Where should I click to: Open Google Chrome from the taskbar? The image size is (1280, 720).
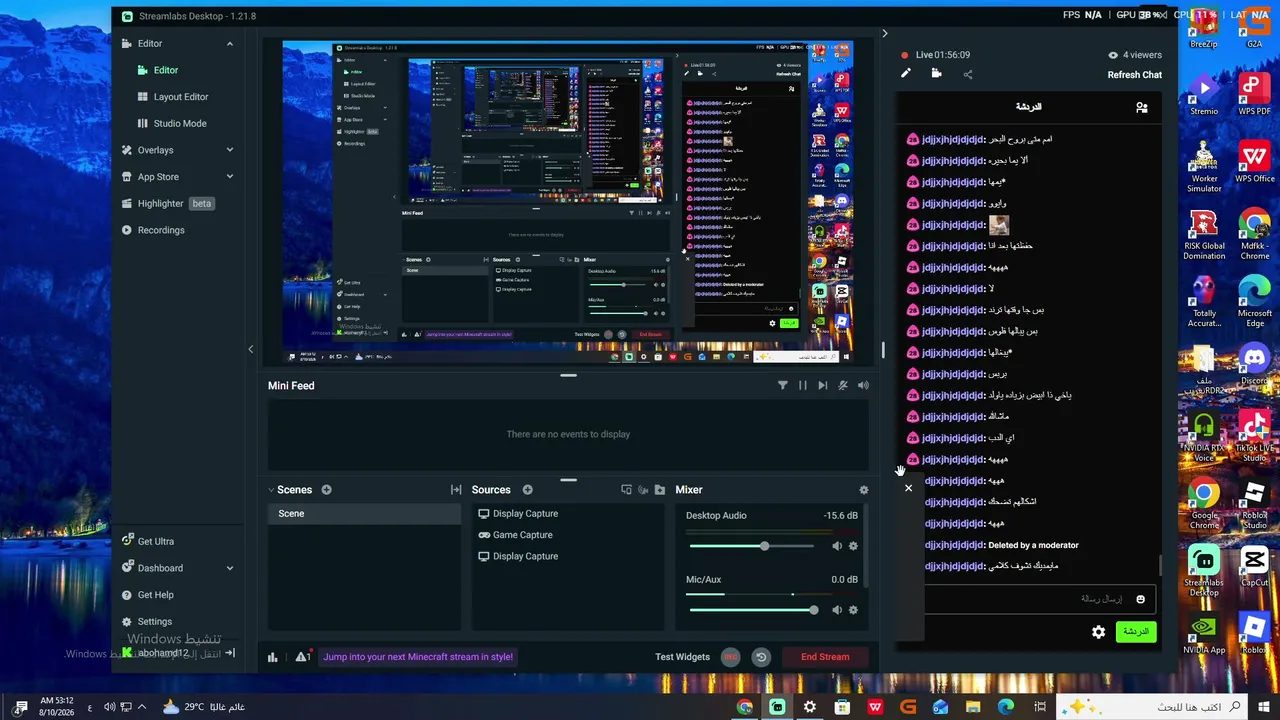tap(745, 707)
